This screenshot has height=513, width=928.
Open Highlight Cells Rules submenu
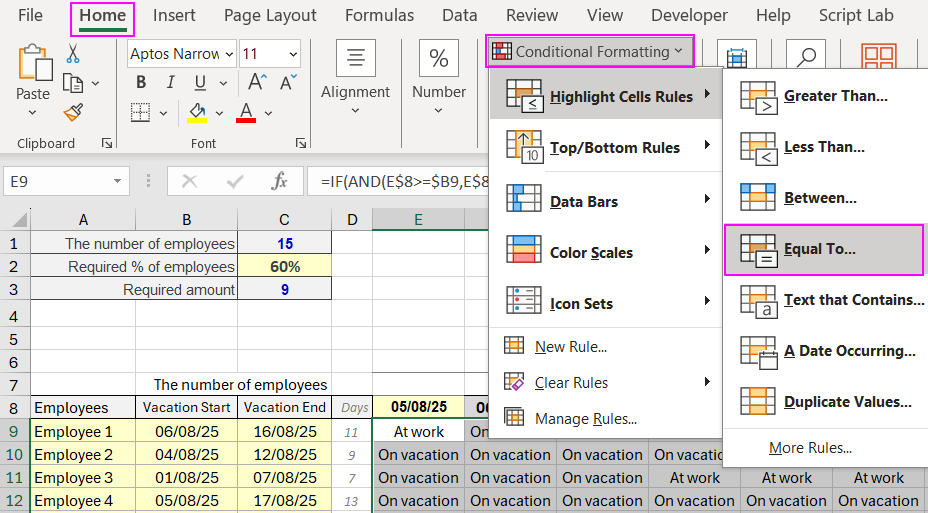pyautogui.click(x=606, y=96)
